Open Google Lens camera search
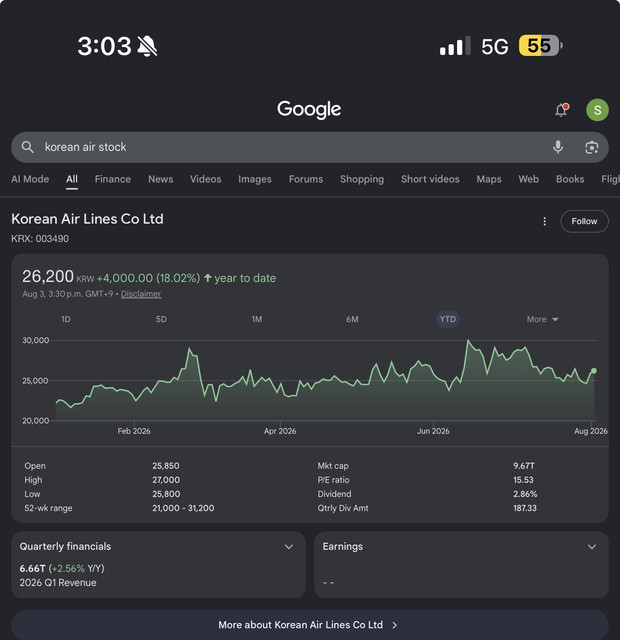This screenshot has width=620, height=640. [591, 147]
